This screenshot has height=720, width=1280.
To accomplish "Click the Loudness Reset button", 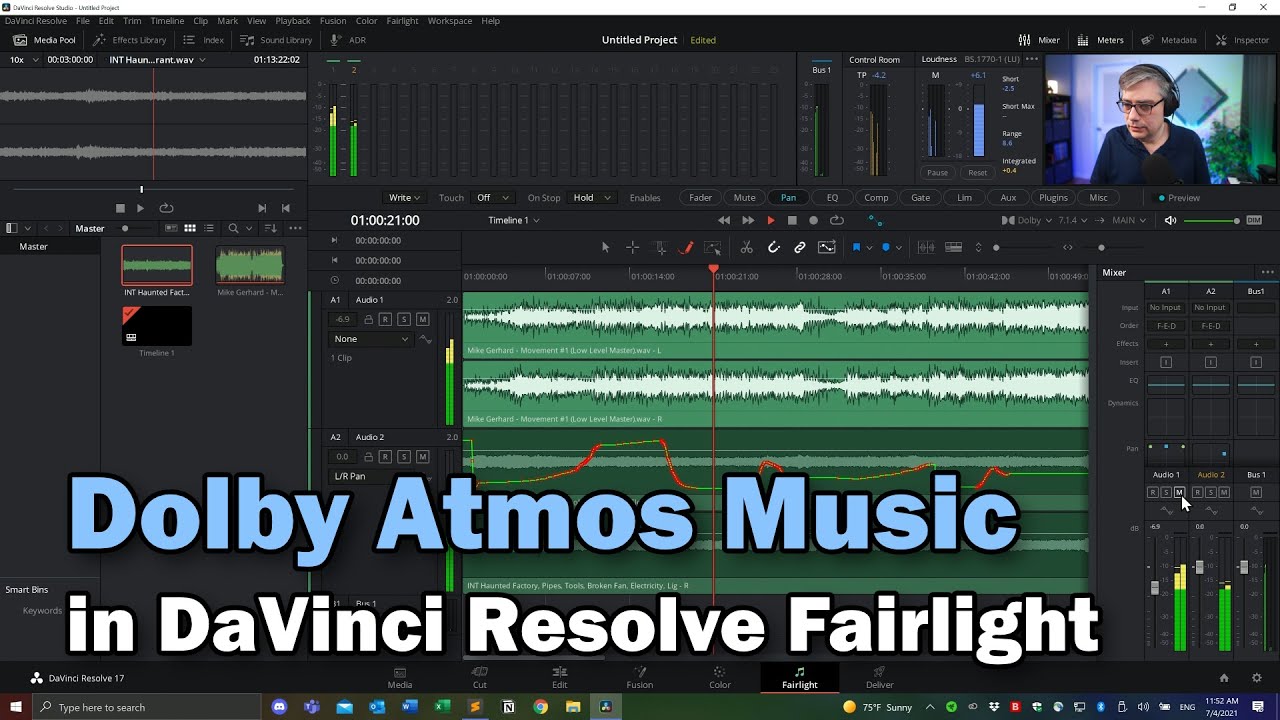I will click(x=977, y=172).
